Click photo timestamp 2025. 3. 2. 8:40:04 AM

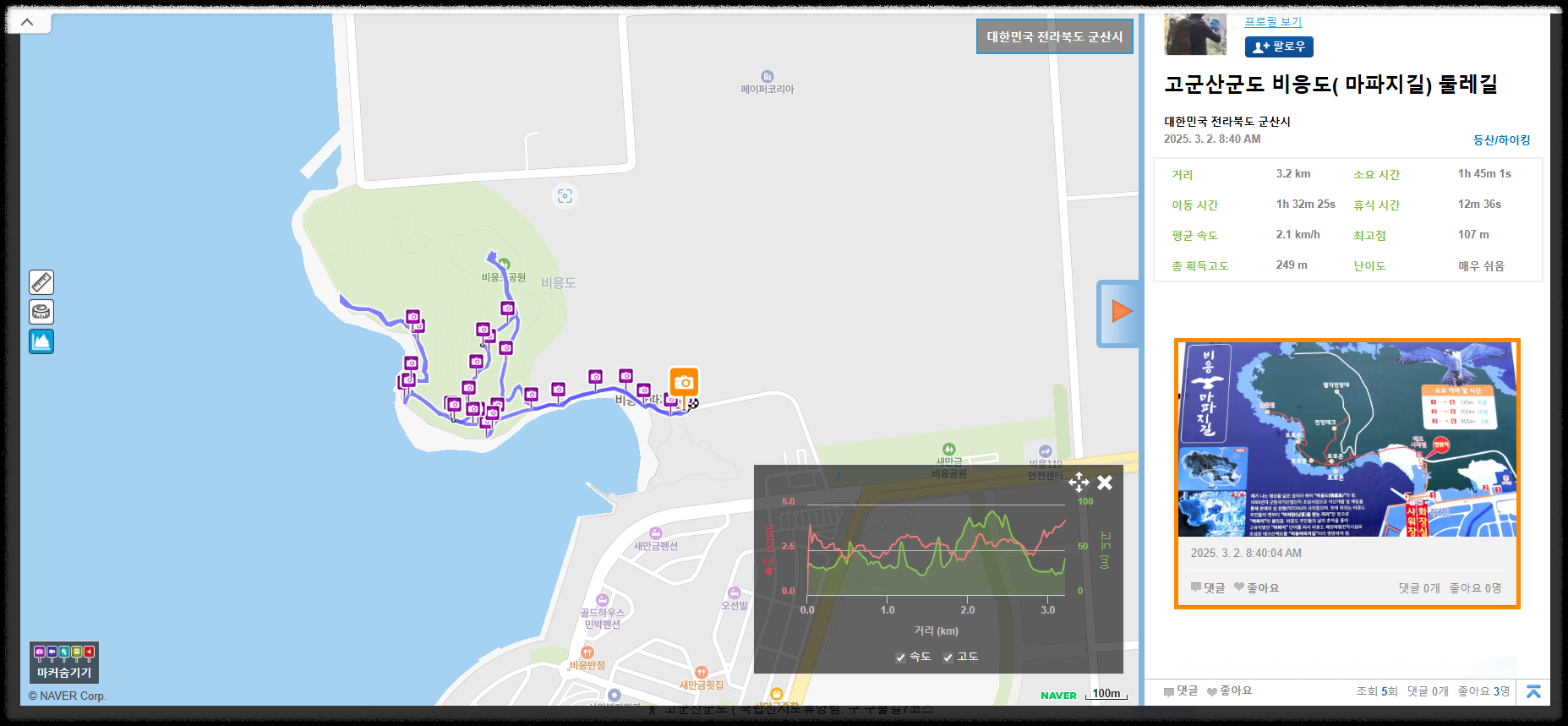click(x=1246, y=553)
